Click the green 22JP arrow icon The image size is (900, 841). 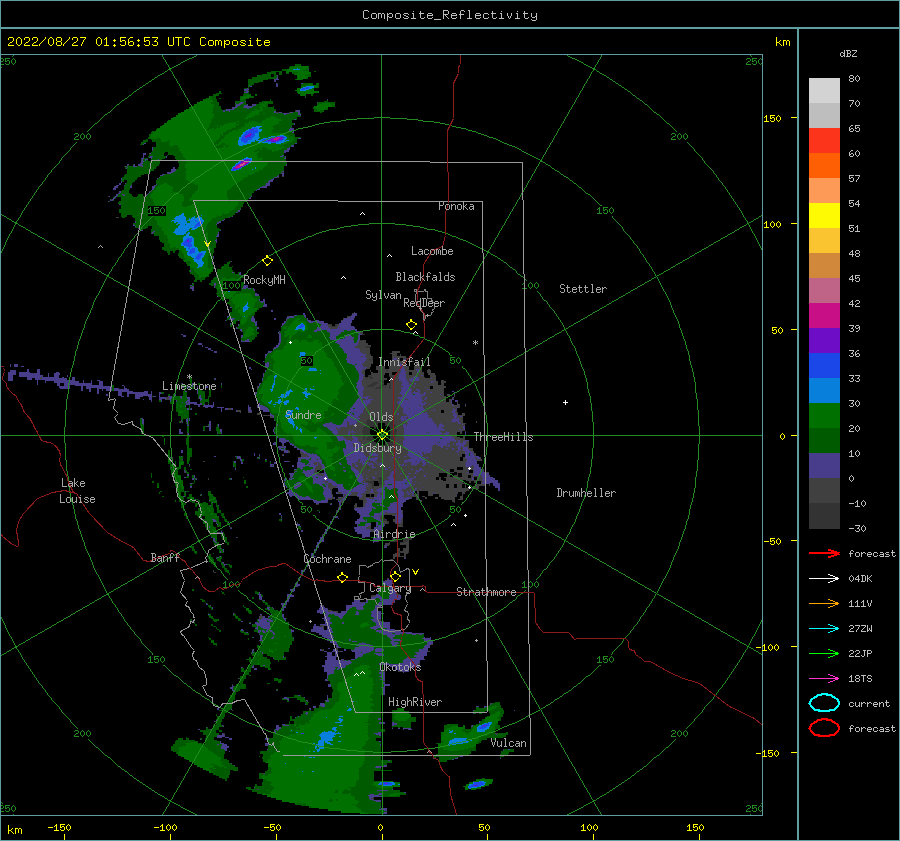pyautogui.click(x=824, y=653)
